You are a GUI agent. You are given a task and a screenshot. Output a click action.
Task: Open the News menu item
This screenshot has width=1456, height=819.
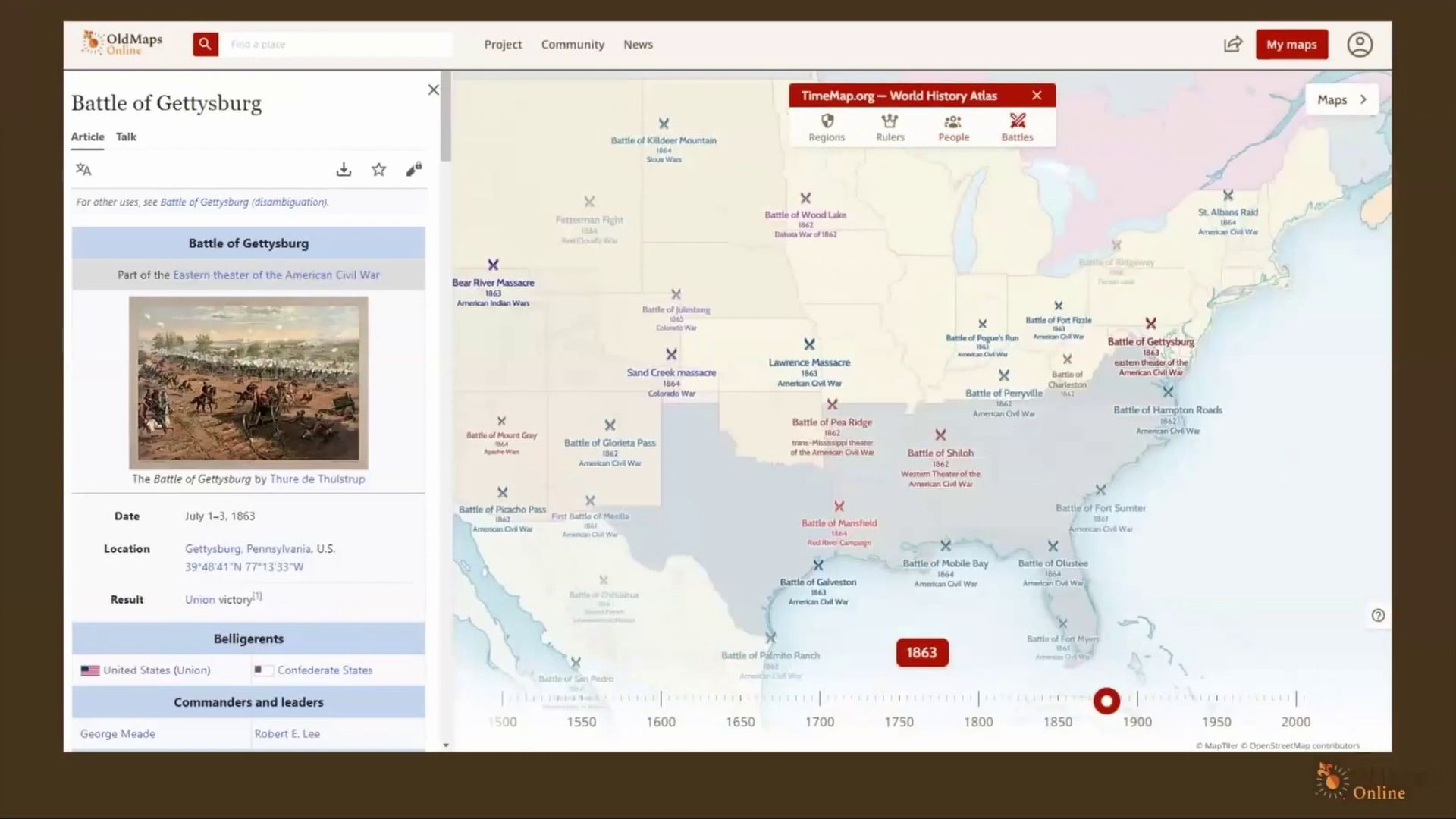(638, 45)
